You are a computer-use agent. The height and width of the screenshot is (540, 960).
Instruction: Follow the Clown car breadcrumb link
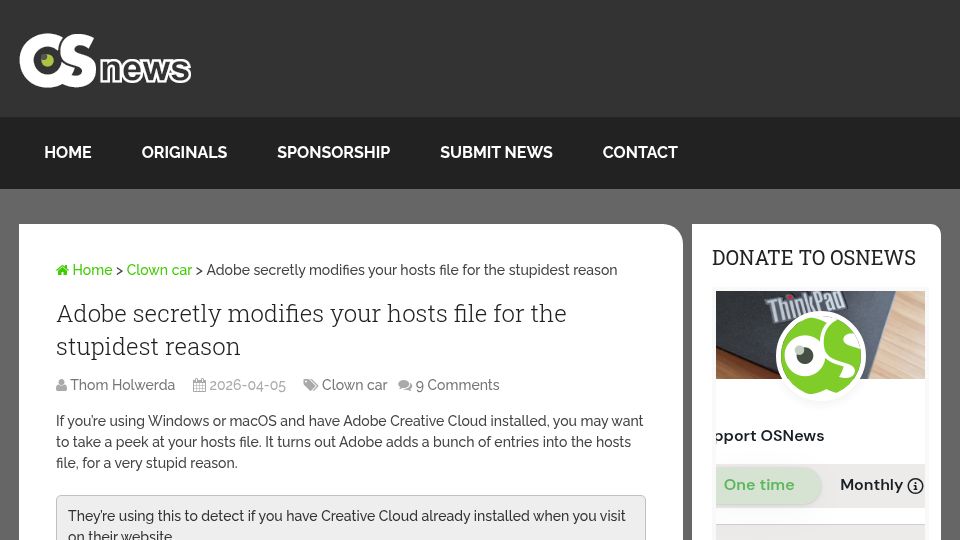coord(159,270)
